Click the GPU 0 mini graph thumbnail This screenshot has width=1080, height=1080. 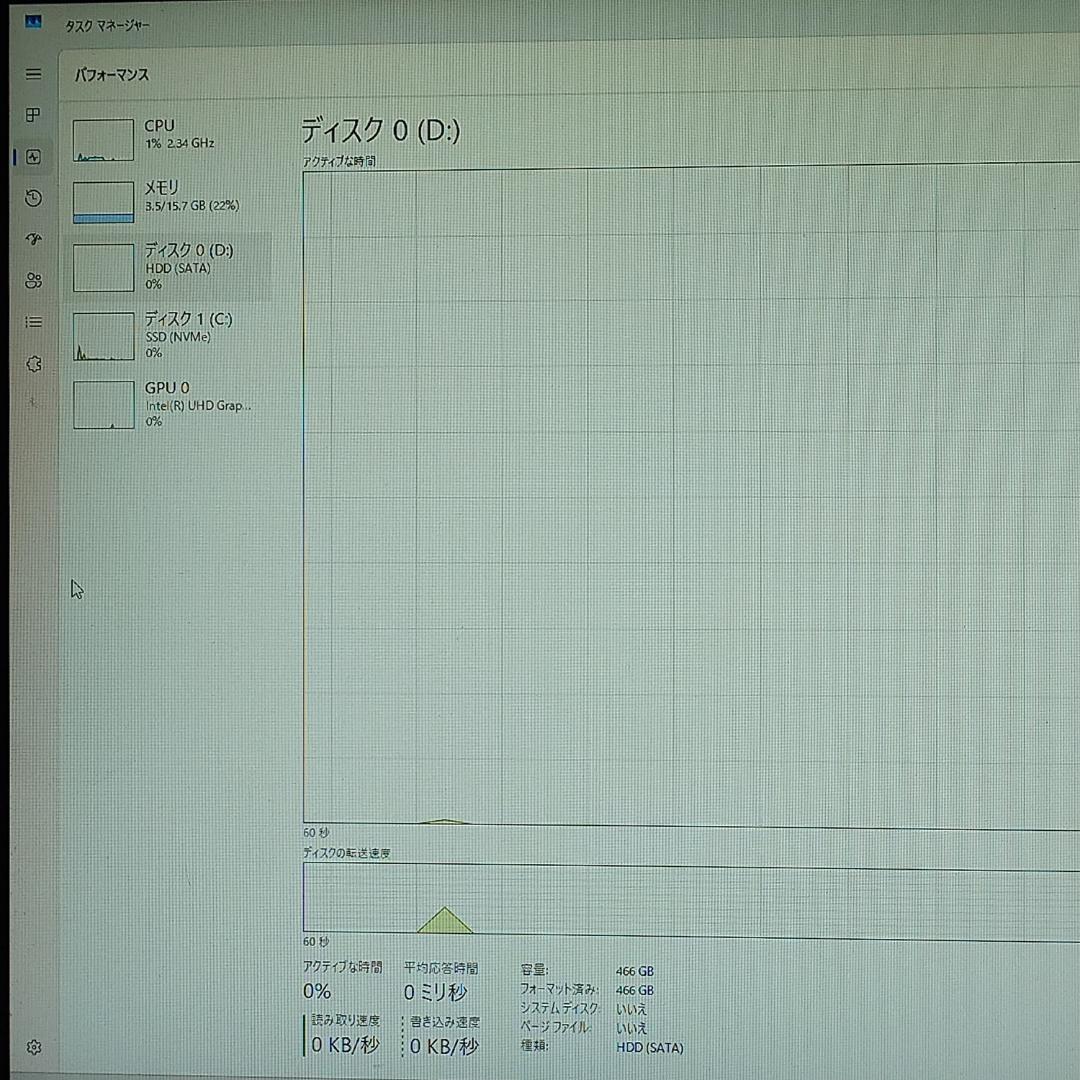[103, 405]
